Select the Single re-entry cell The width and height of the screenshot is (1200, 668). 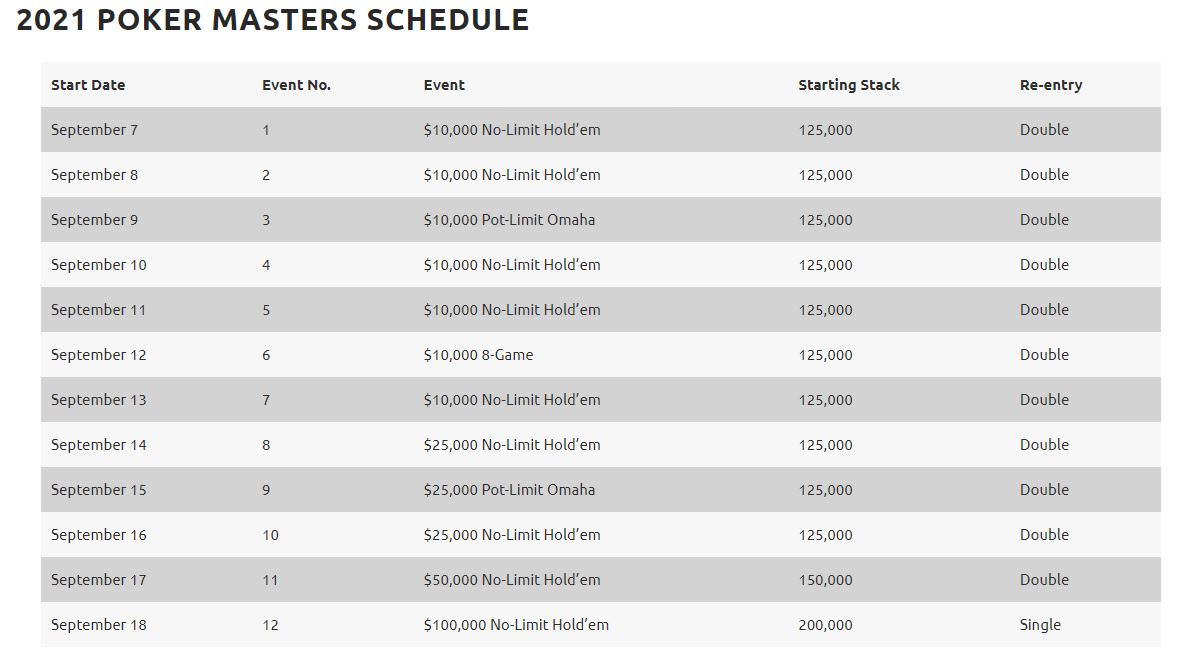tap(1040, 625)
